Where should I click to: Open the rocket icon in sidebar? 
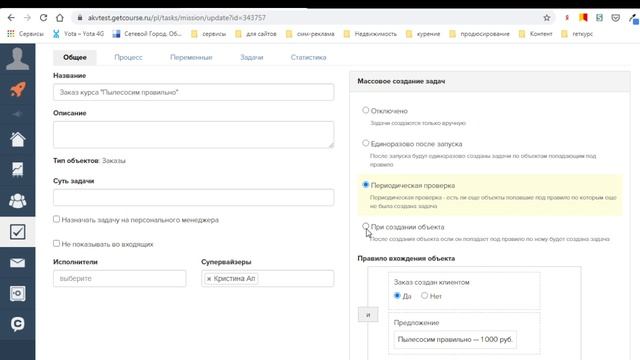18,89
